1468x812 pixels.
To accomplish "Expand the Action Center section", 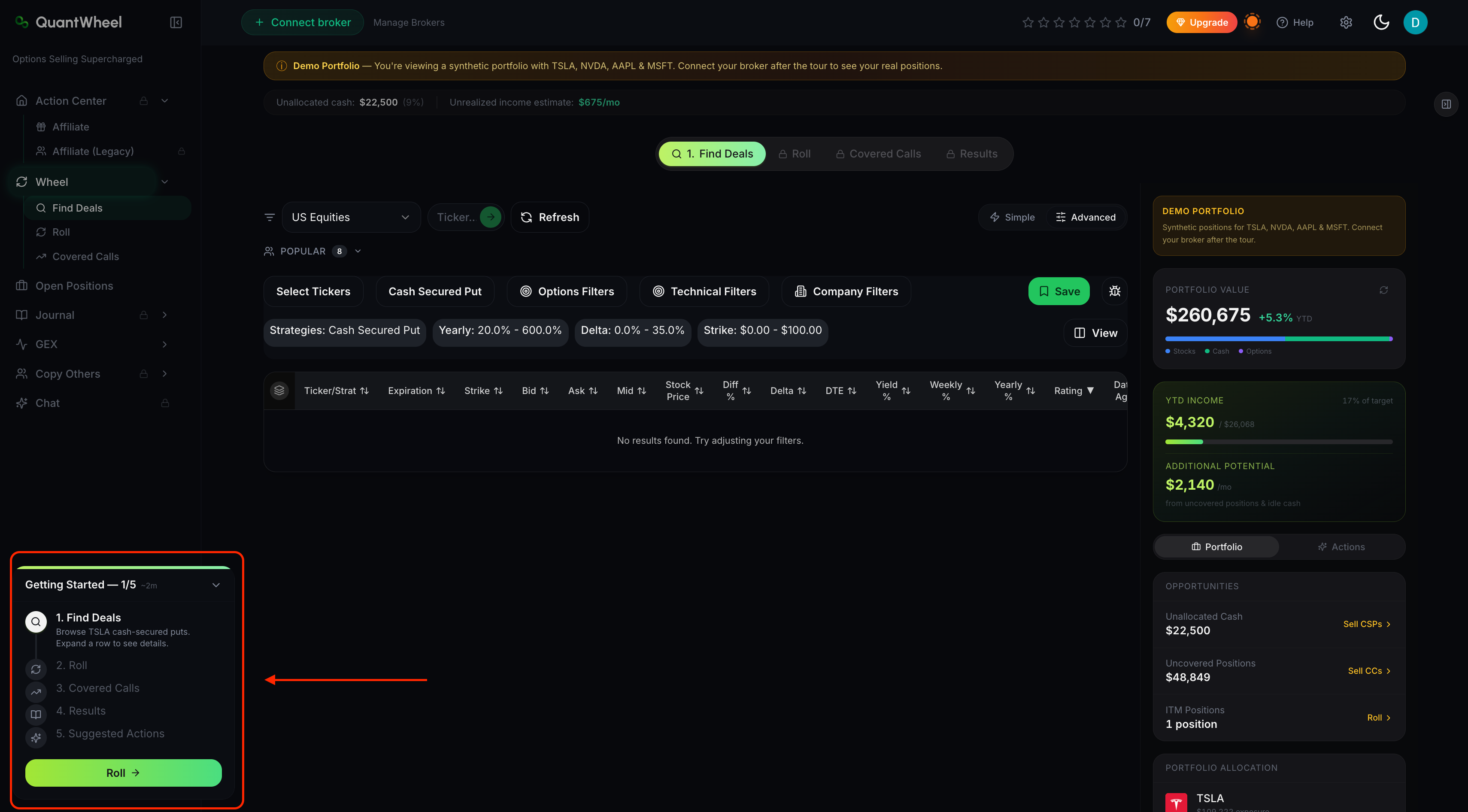I will pyautogui.click(x=165, y=101).
